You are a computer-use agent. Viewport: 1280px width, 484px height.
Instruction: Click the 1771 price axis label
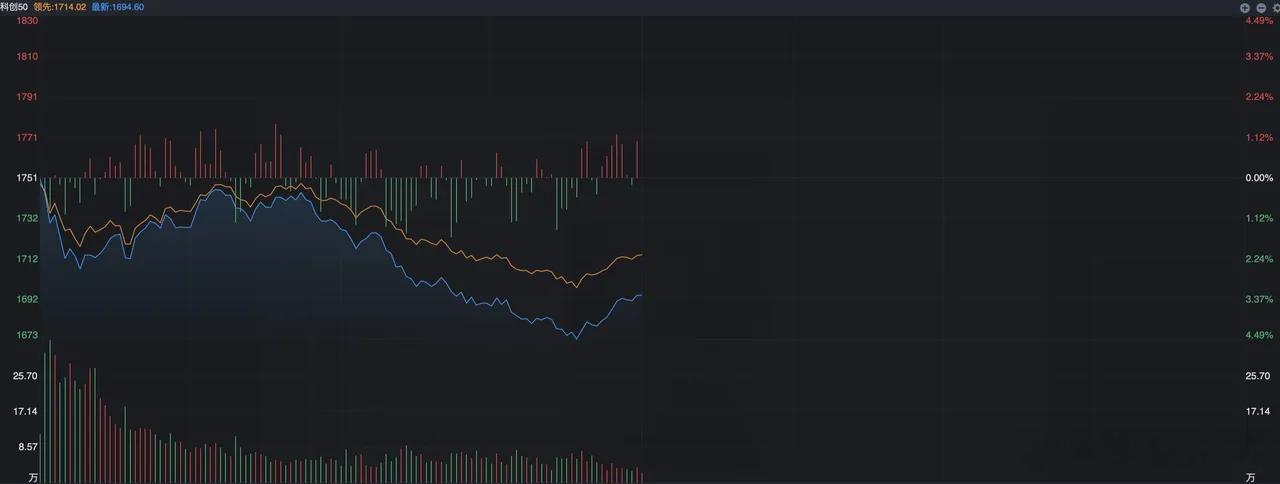click(27, 138)
